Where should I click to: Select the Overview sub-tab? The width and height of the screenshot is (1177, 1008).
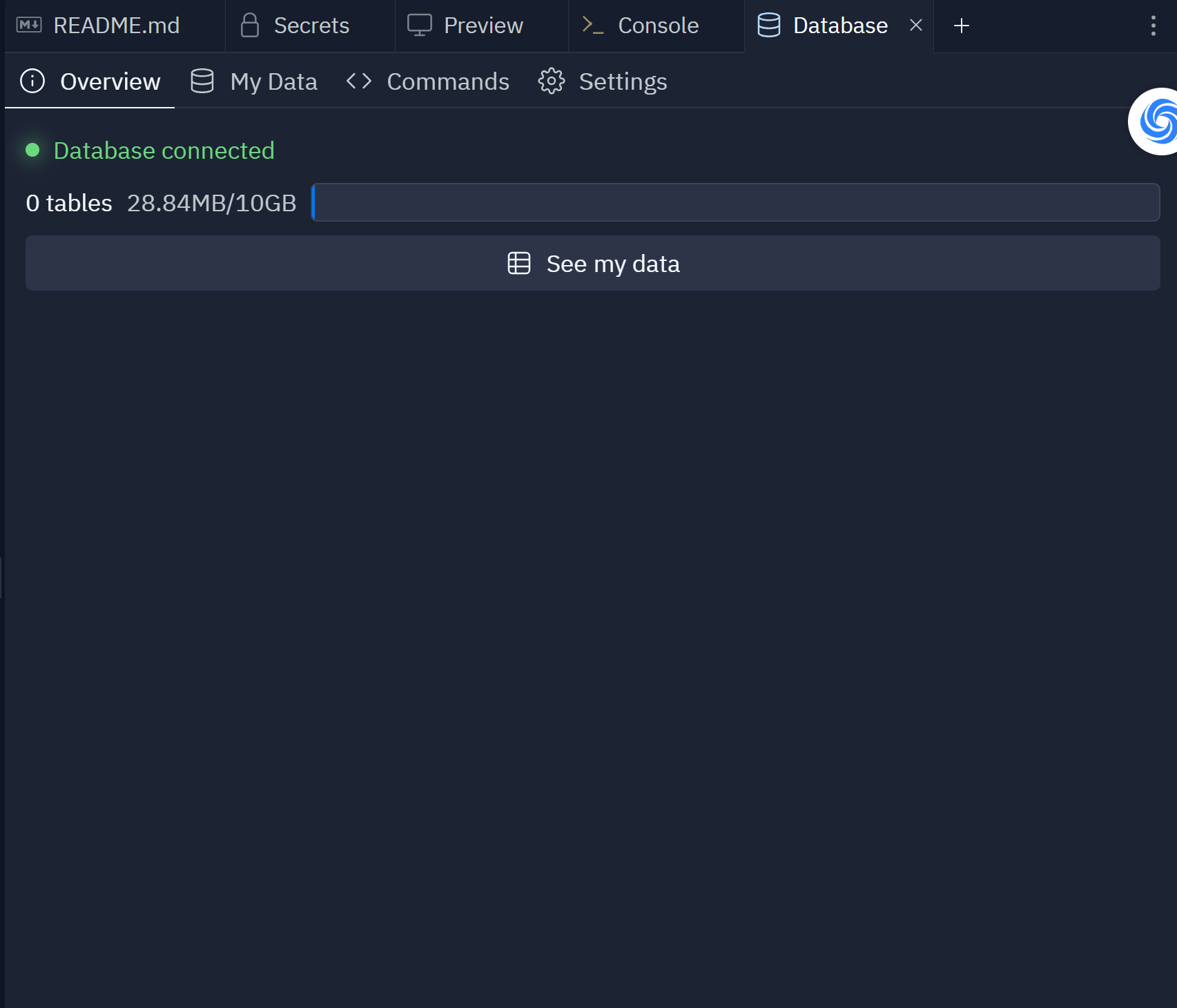pyautogui.click(x=90, y=81)
